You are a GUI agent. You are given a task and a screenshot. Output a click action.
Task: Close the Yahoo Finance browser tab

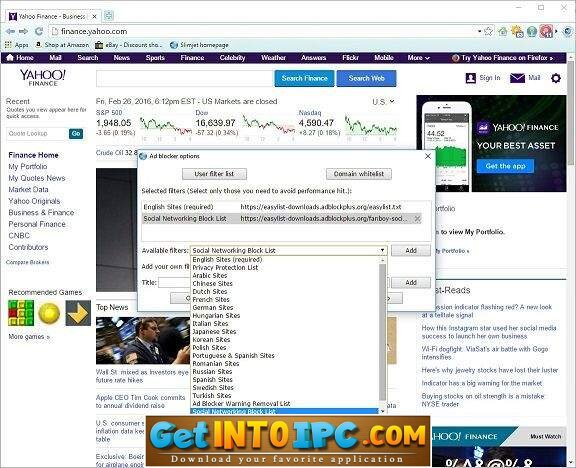click(95, 17)
